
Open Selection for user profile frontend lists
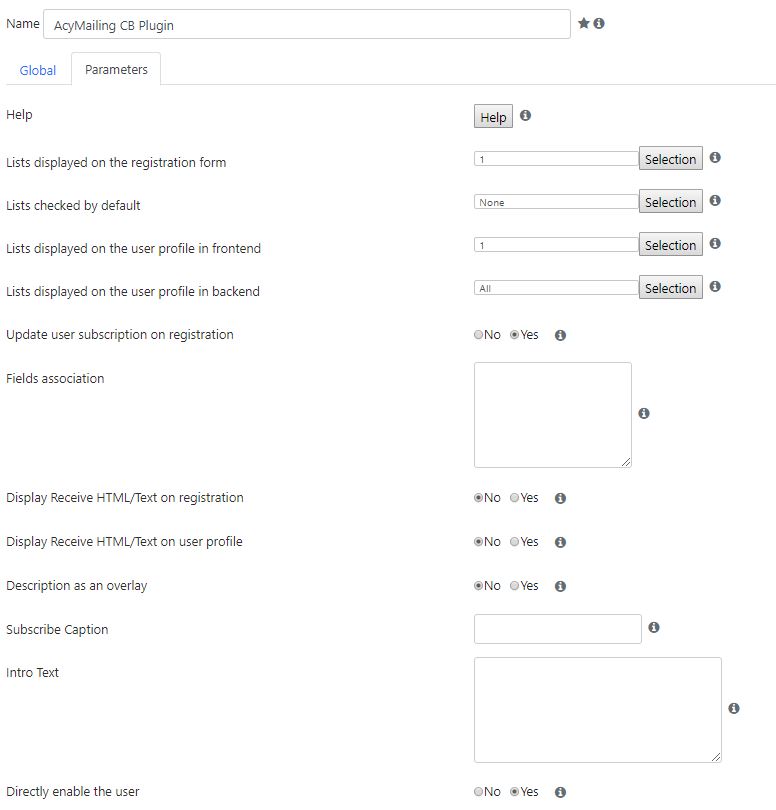coord(671,244)
